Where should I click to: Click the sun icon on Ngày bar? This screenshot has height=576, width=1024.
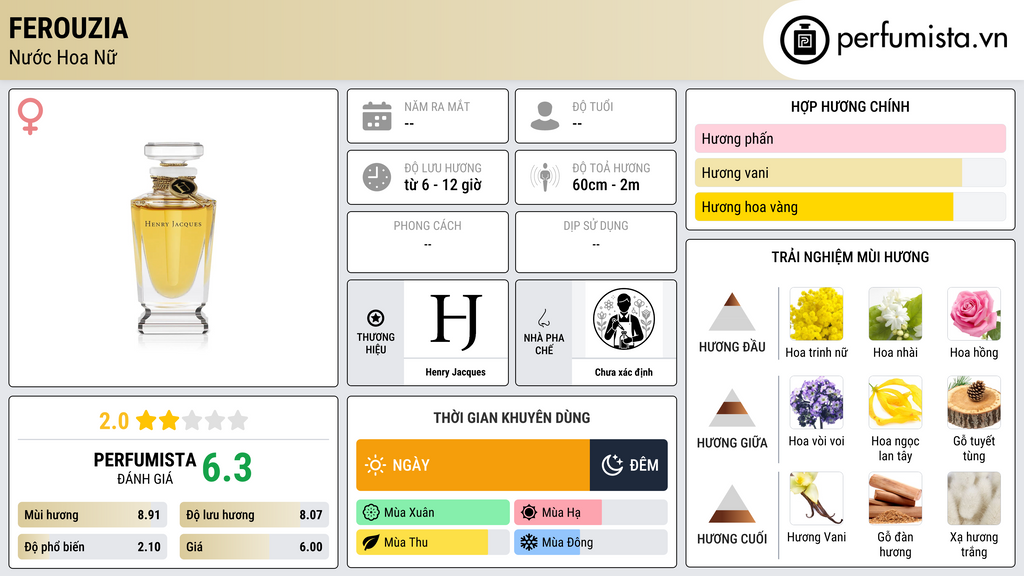pyautogui.click(x=376, y=465)
